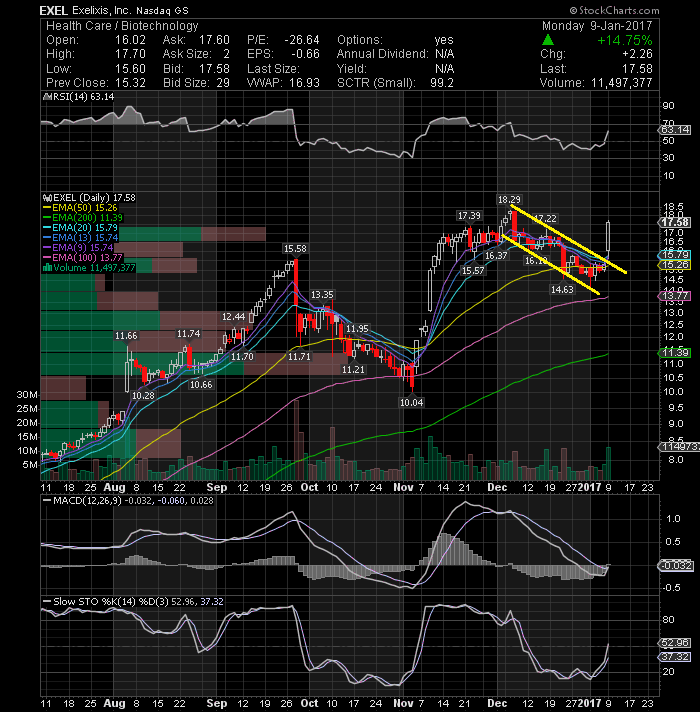Click the EPS -0.66 value
Screen dimensions: 700x712
click(x=305, y=54)
